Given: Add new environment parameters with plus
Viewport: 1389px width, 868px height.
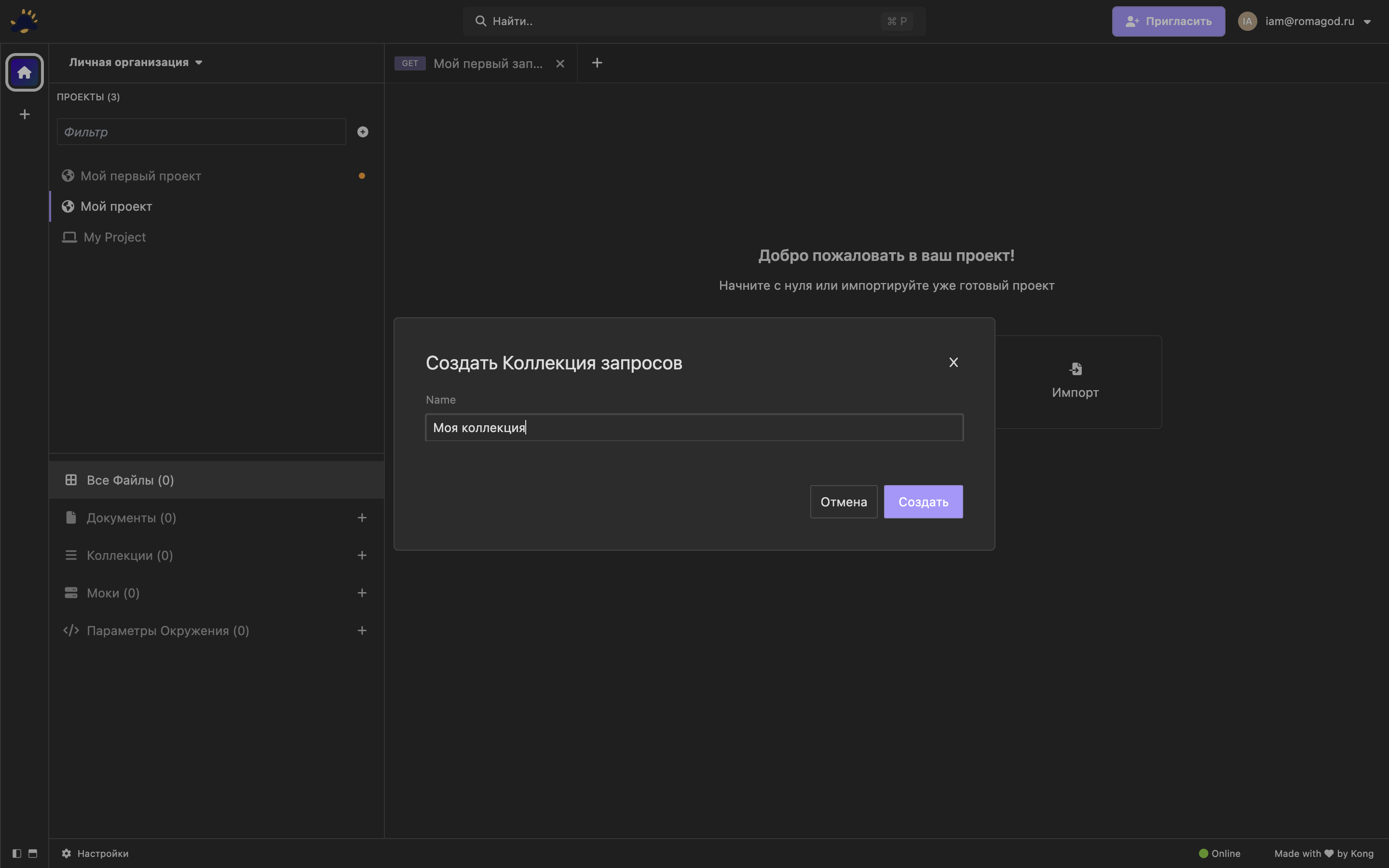Looking at the screenshot, I should [x=362, y=630].
